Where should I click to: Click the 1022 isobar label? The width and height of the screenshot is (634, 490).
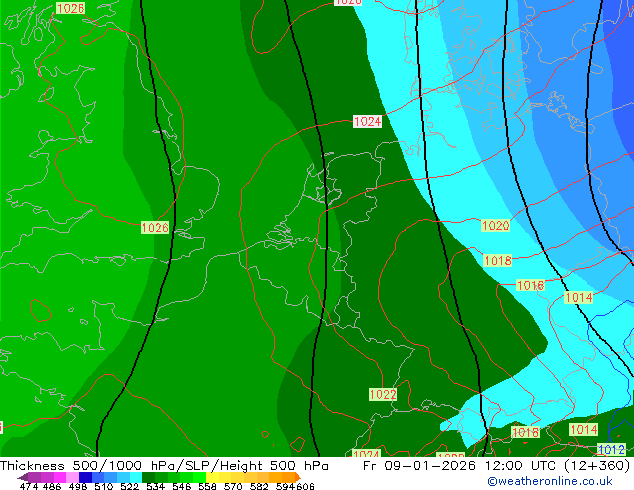click(x=383, y=394)
